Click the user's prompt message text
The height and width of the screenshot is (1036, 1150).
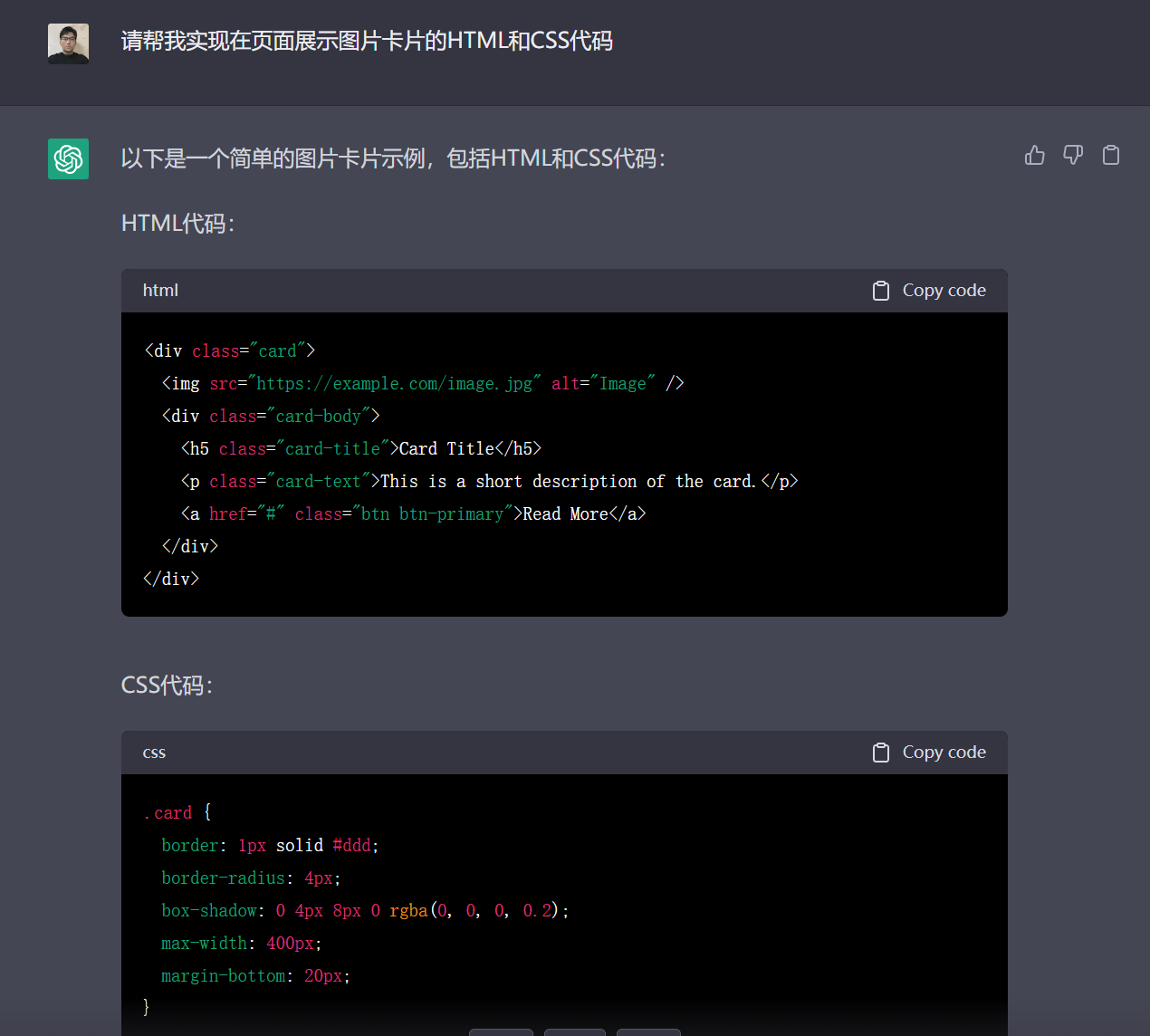367,42
